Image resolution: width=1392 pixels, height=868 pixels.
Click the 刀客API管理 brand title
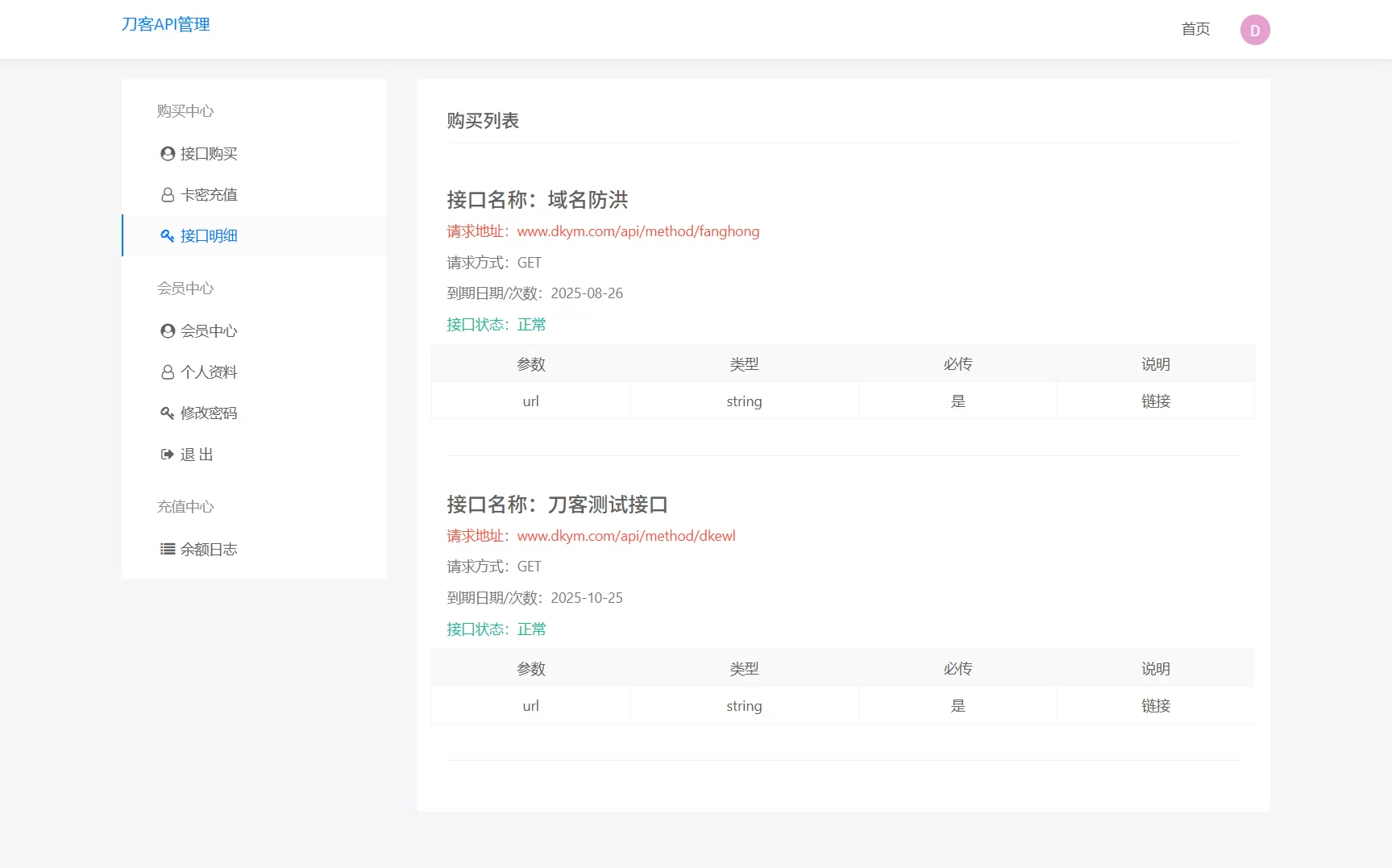pos(164,23)
